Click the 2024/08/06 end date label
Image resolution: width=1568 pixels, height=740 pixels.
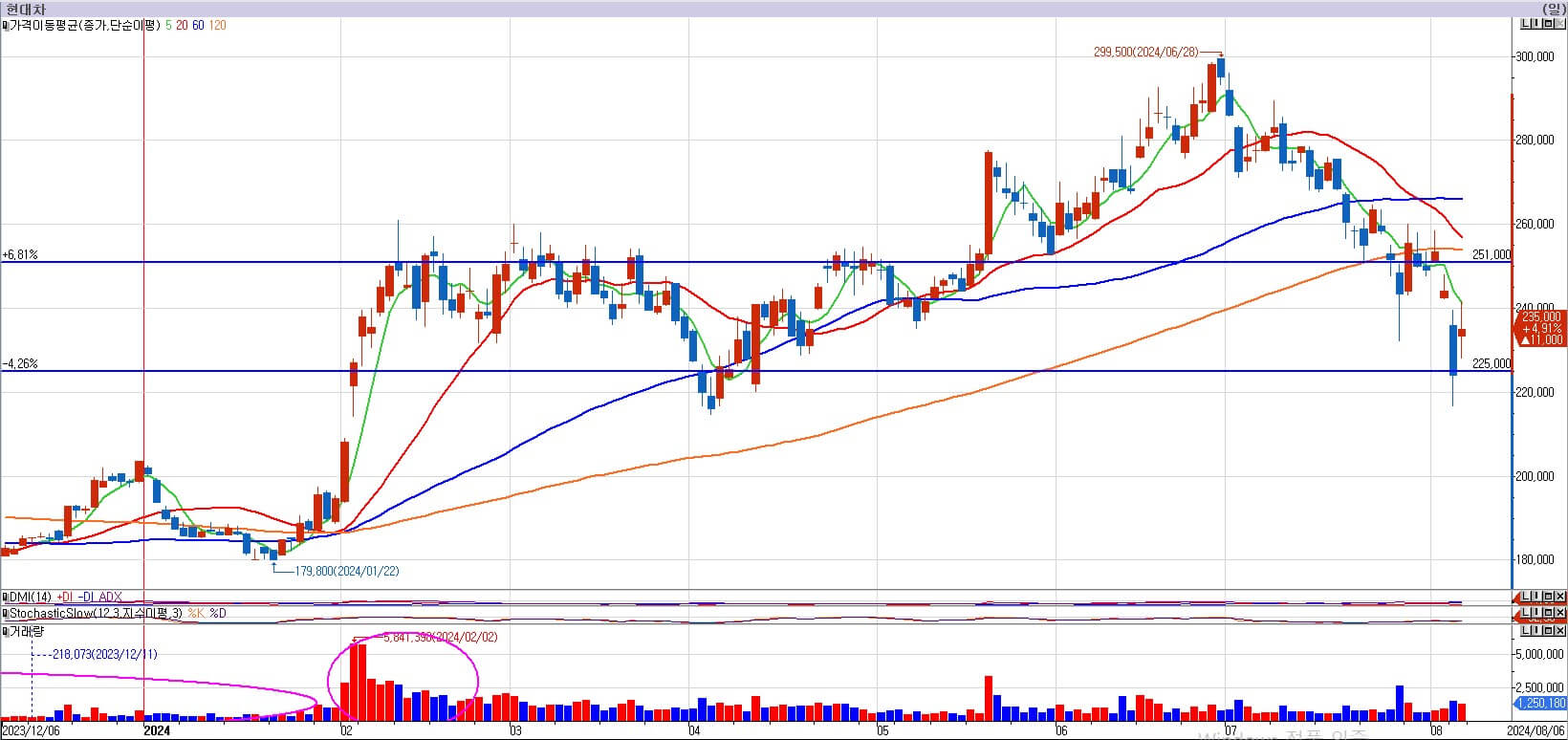tap(1536, 731)
